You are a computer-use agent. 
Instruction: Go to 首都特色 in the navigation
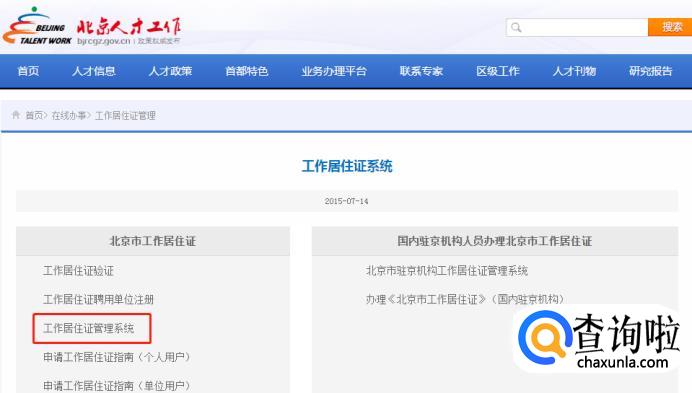pos(247,71)
